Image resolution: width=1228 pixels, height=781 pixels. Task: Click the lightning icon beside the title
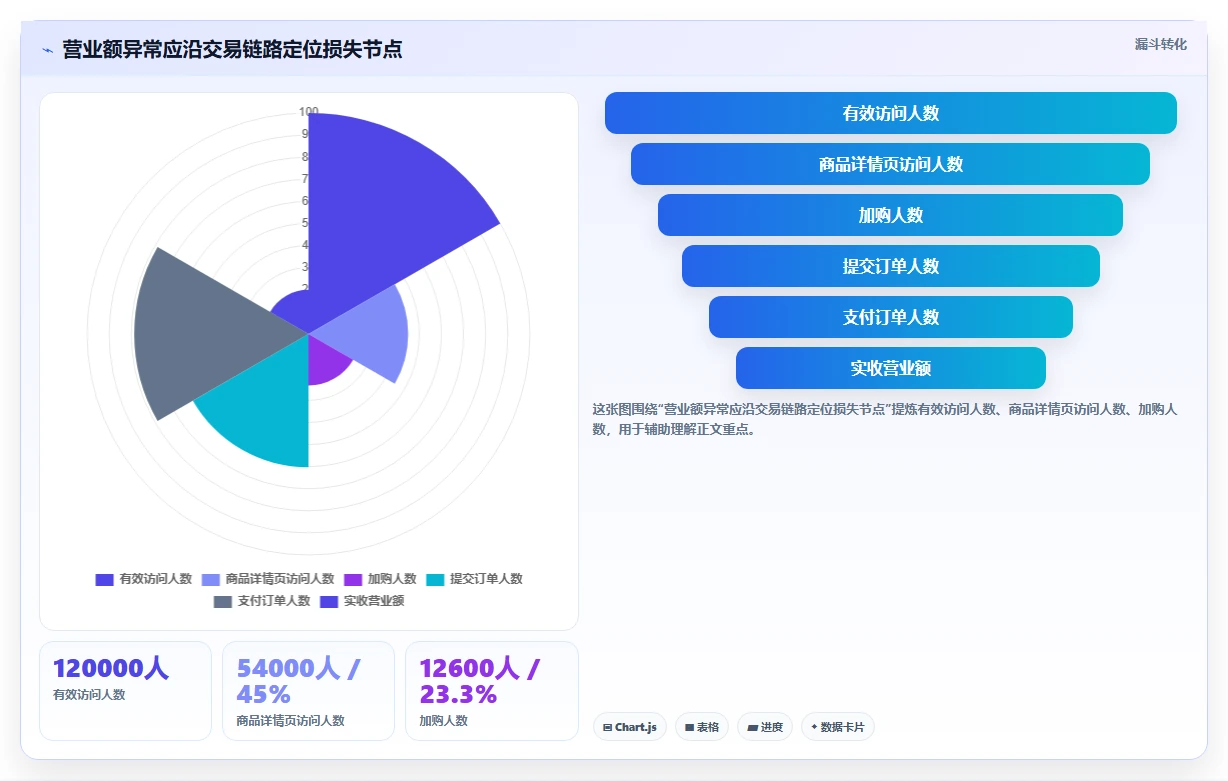(47, 50)
